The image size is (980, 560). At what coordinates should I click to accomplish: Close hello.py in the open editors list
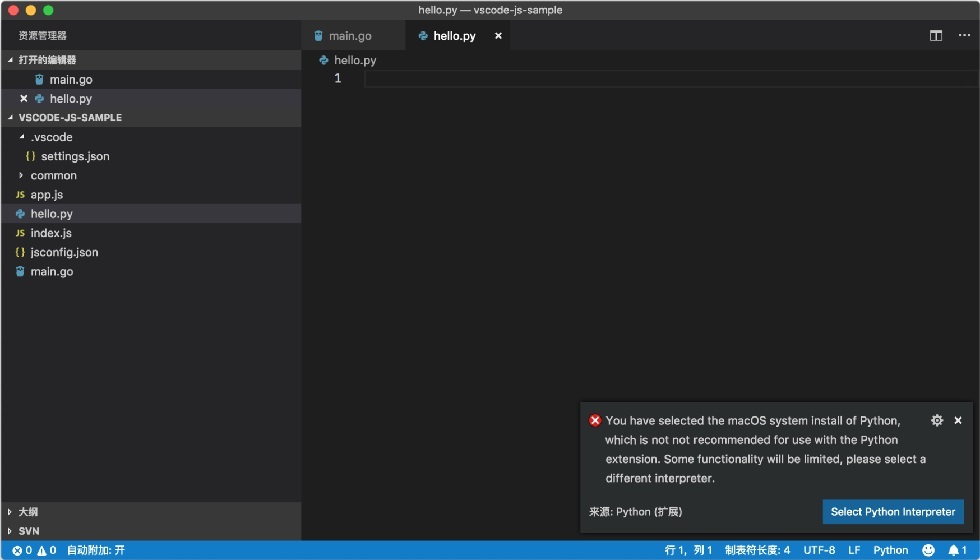pyautogui.click(x=24, y=99)
